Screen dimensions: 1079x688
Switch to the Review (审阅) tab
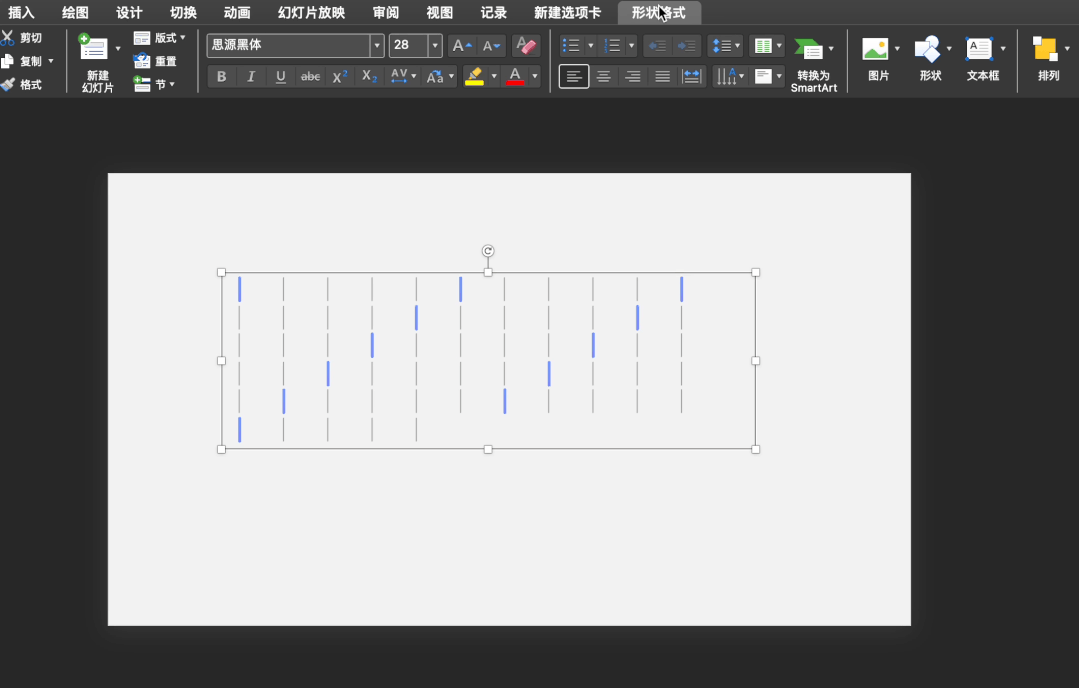pyautogui.click(x=385, y=13)
